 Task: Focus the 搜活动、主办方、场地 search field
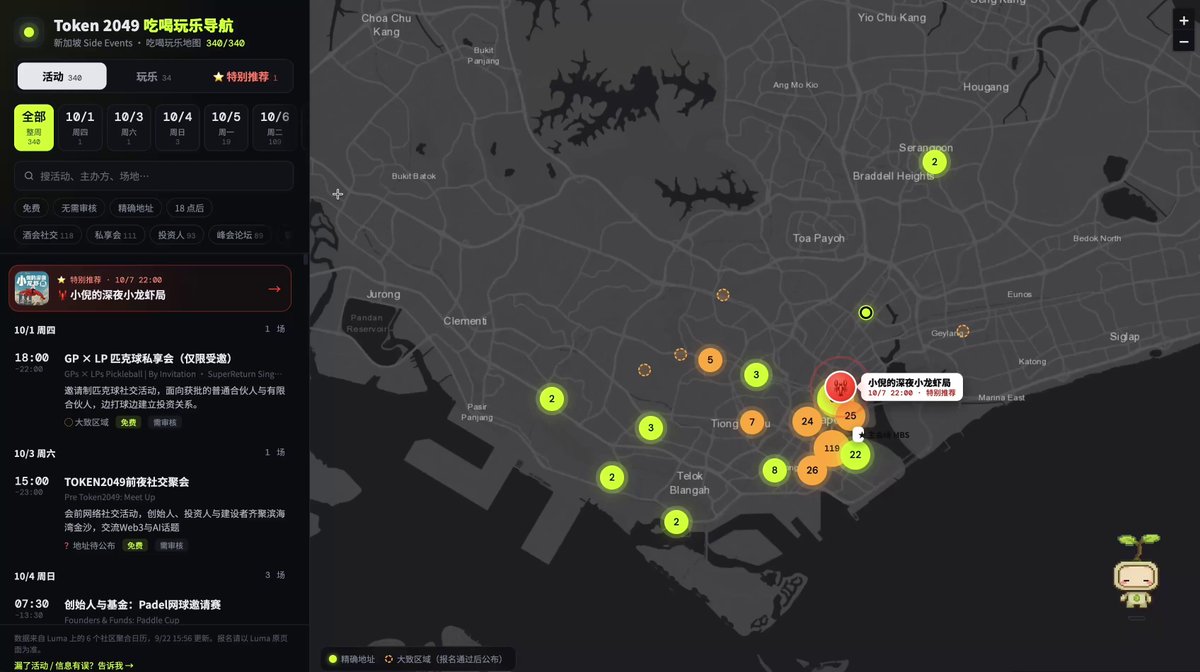[154, 176]
